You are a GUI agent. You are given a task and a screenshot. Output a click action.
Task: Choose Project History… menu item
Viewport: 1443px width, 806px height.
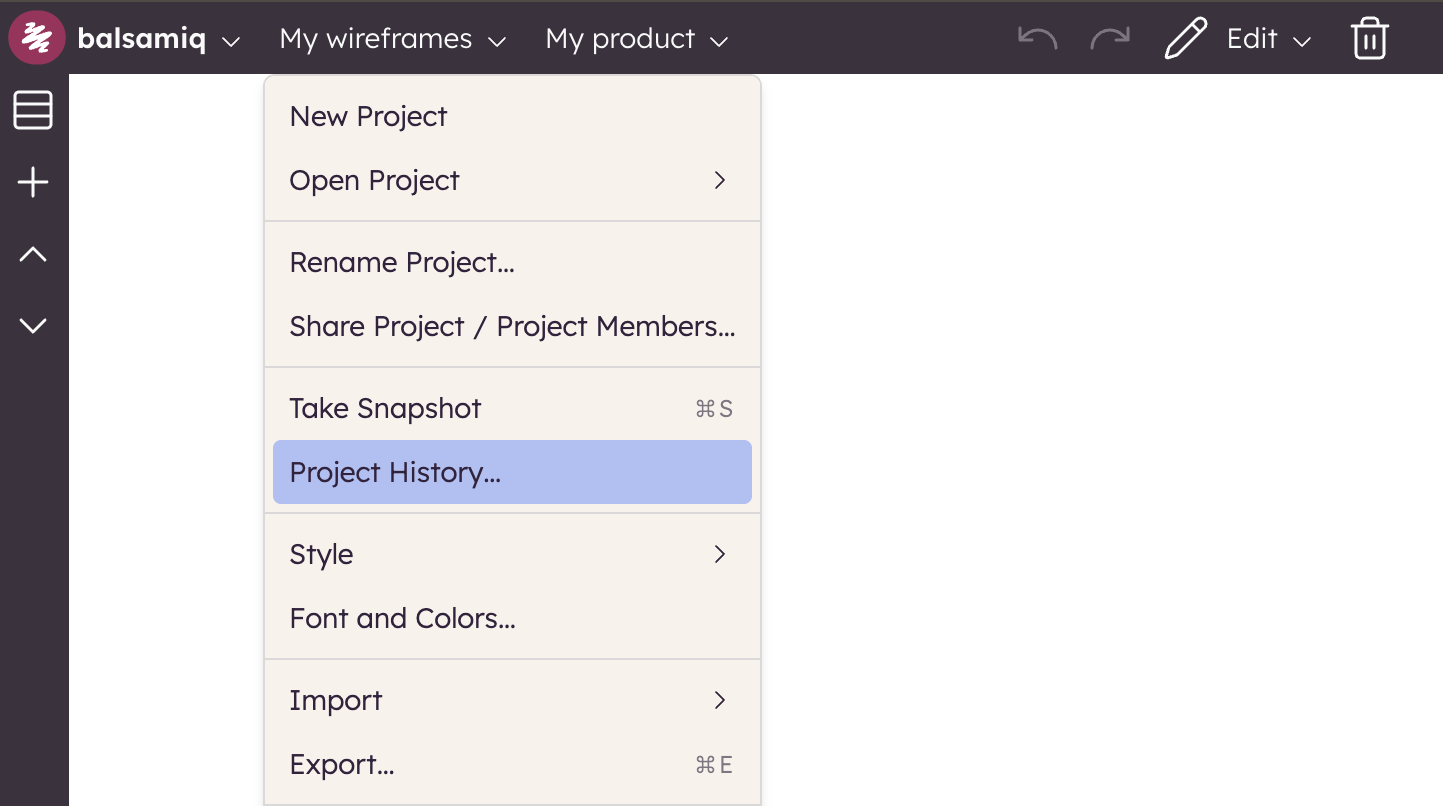[x=395, y=472]
